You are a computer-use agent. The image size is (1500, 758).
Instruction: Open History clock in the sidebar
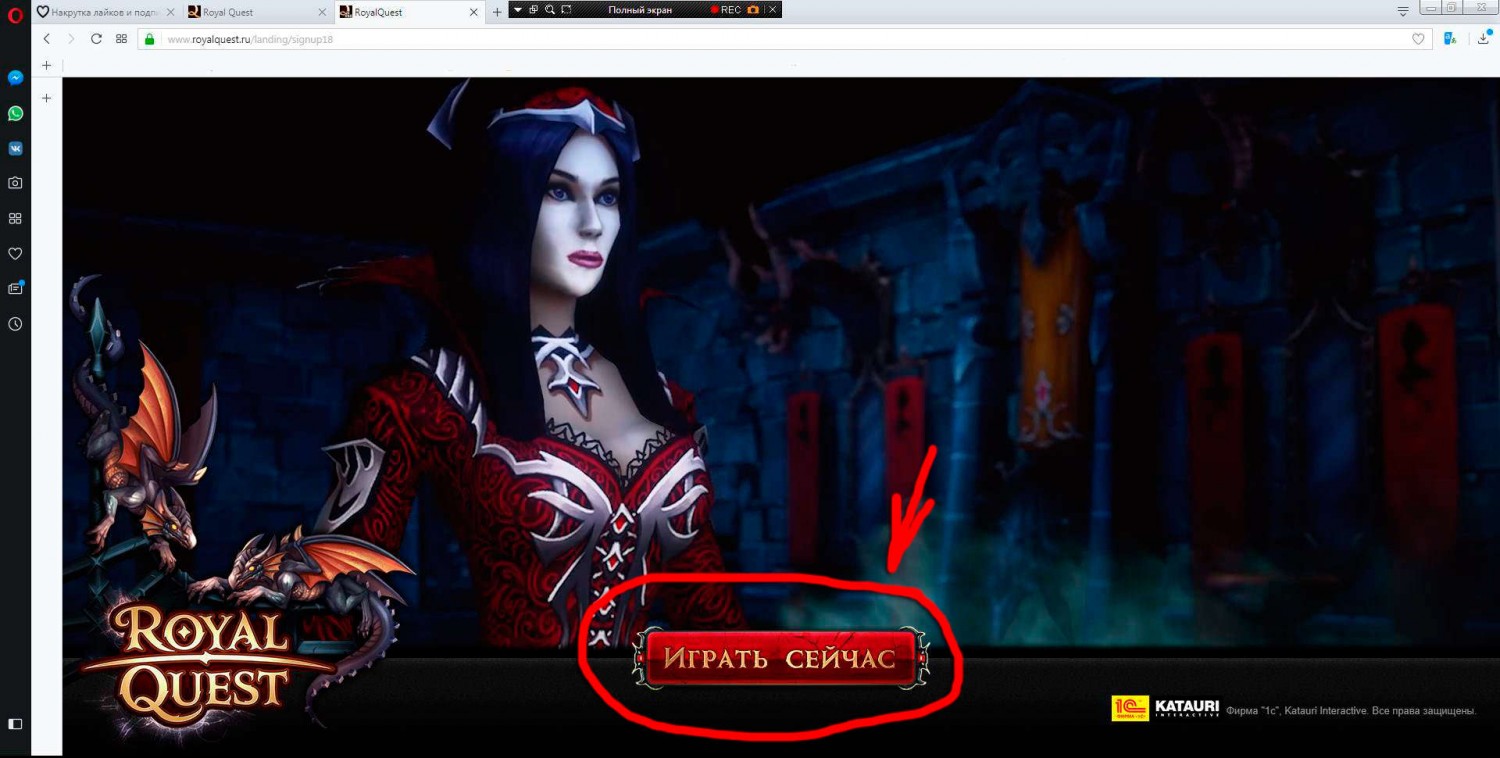pos(15,324)
